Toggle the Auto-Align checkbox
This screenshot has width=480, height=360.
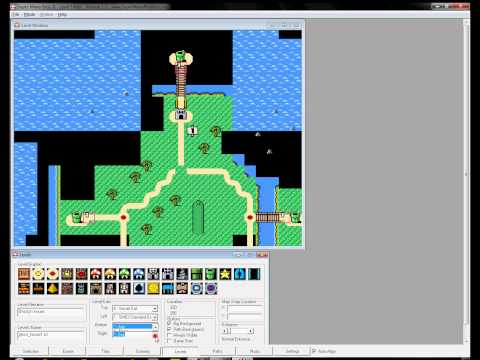314,351
